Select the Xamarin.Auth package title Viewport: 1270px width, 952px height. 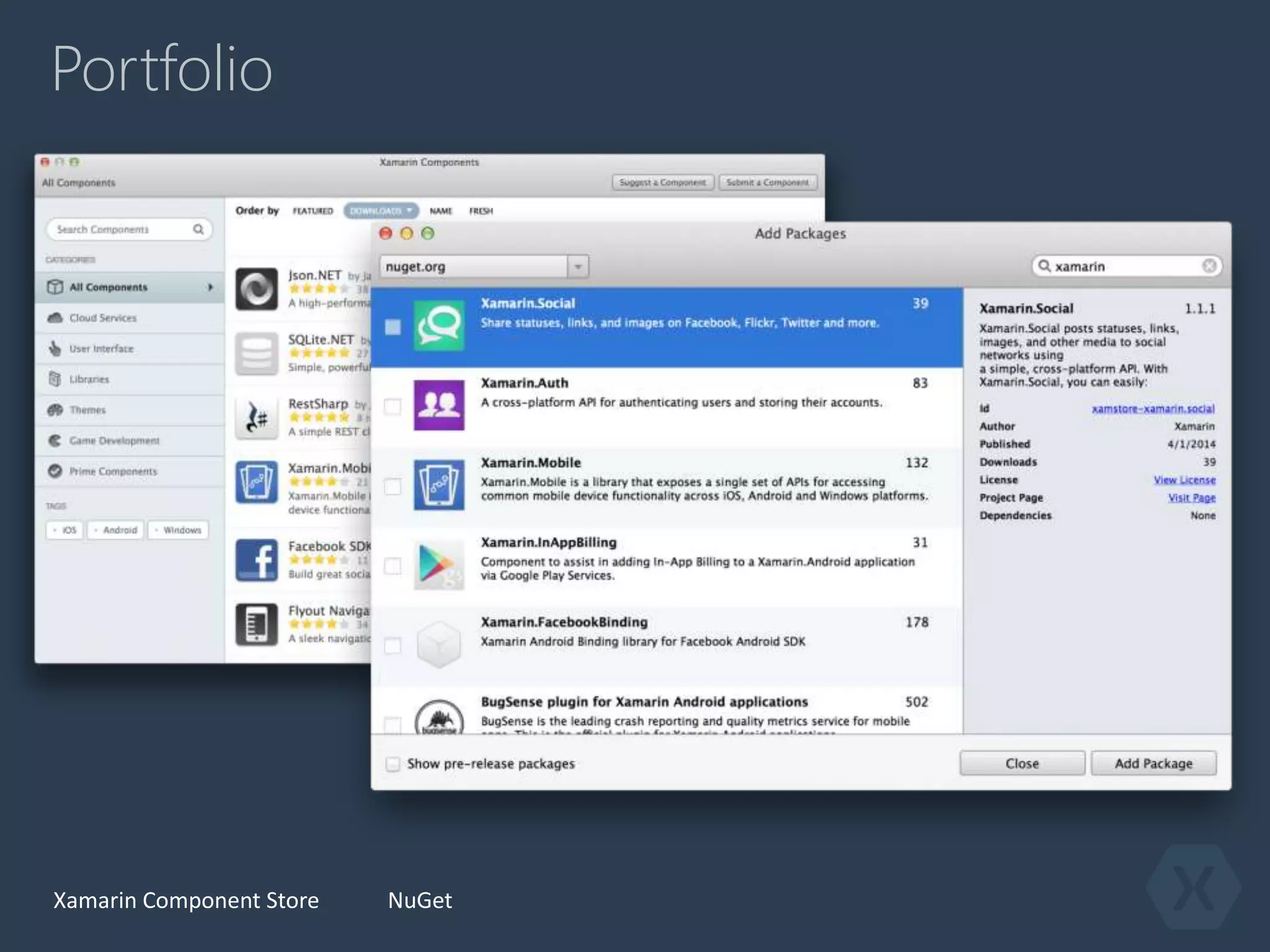point(525,383)
